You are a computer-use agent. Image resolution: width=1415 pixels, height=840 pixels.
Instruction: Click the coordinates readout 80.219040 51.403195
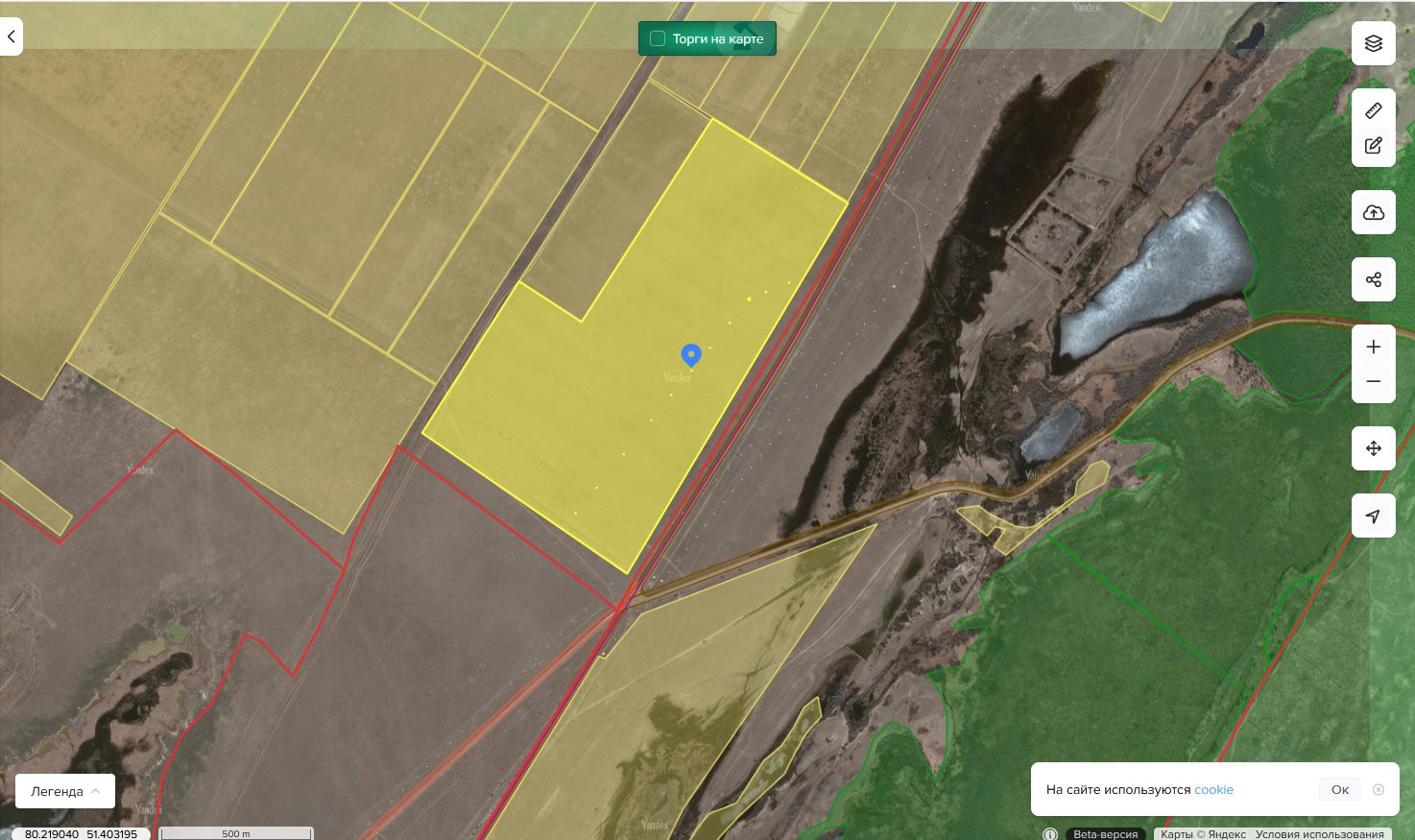pyautogui.click(x=81, y=833)
